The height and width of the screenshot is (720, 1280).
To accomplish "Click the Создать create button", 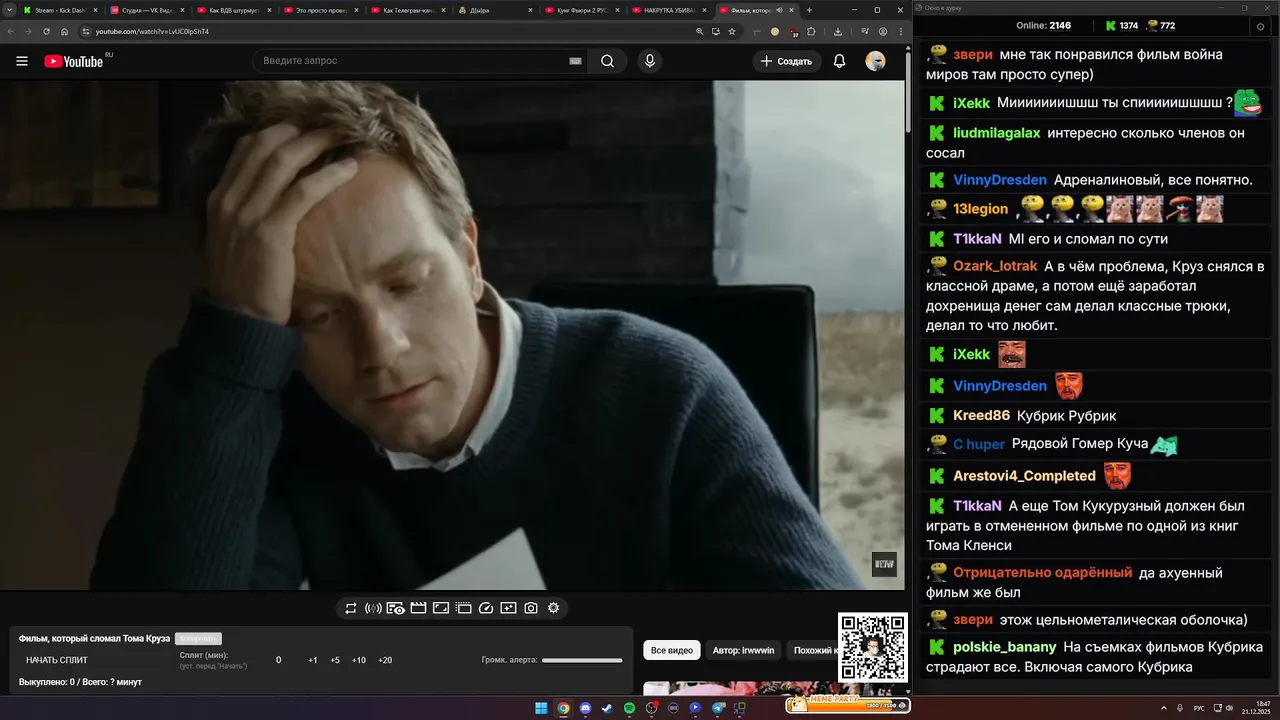I will point(787,61).
